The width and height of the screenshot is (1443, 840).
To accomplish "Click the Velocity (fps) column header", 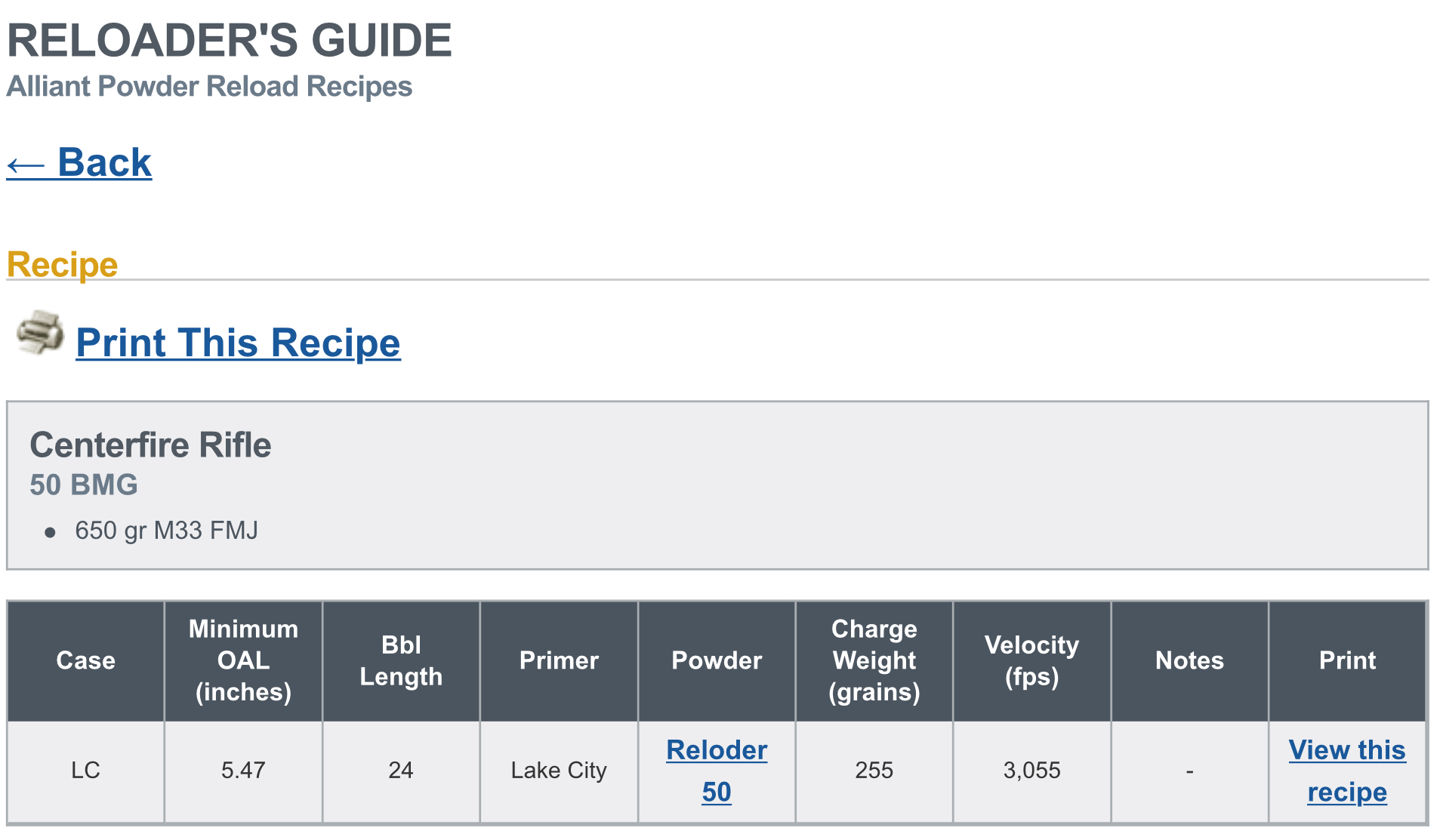I will point(1031,660).
